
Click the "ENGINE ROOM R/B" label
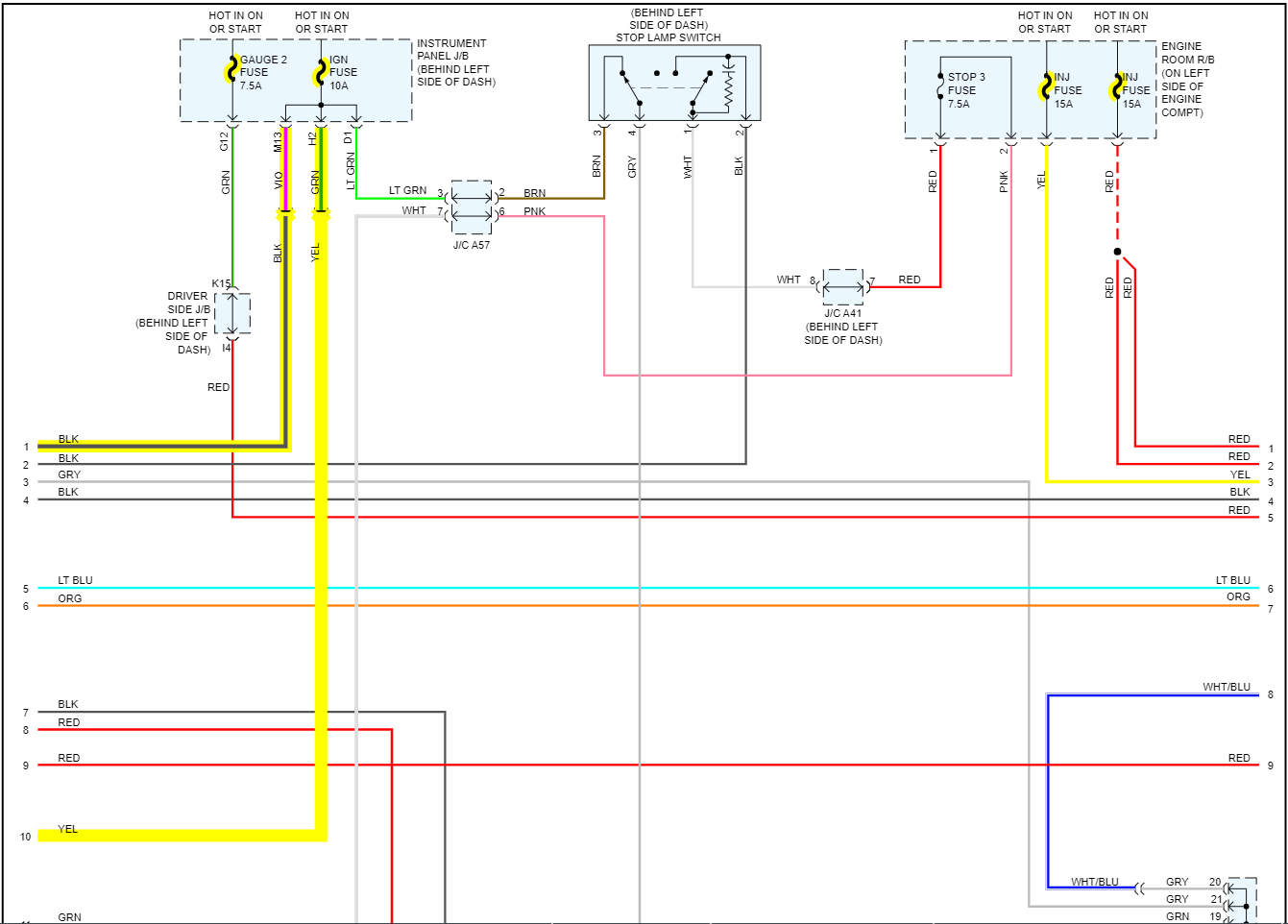[1187, 53]
